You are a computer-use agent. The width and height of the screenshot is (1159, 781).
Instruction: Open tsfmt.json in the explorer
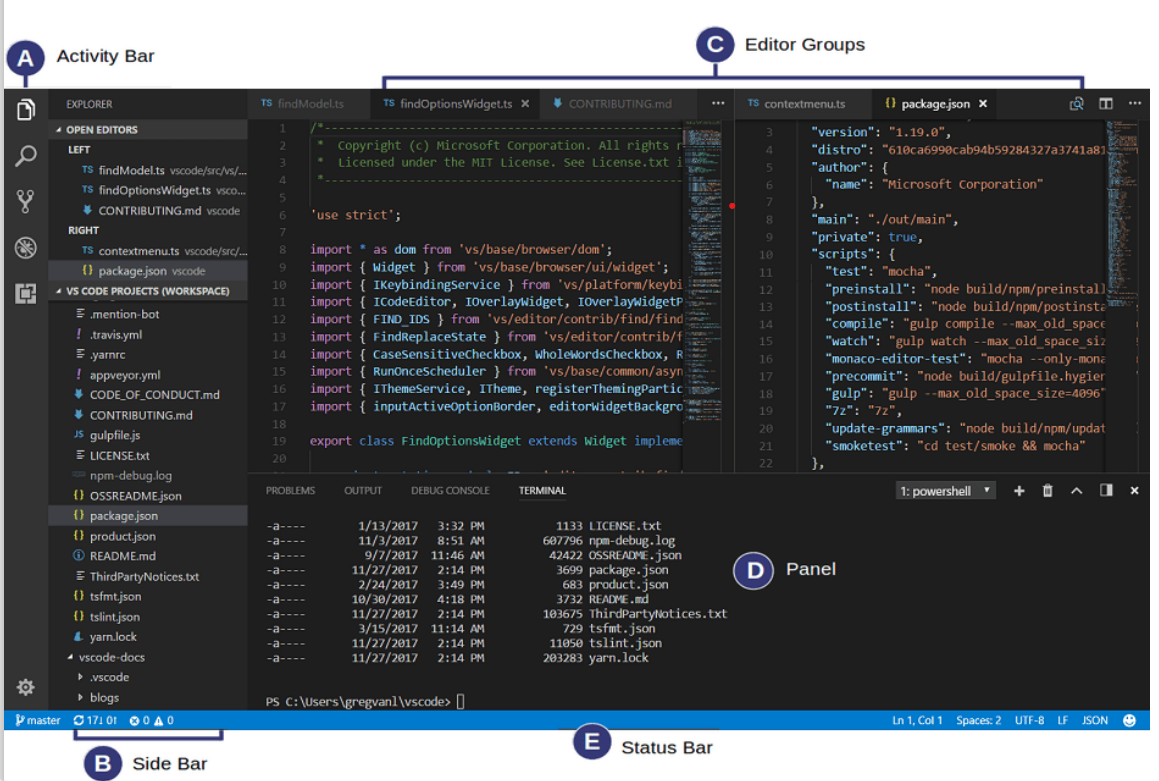[x=148, y=596]
